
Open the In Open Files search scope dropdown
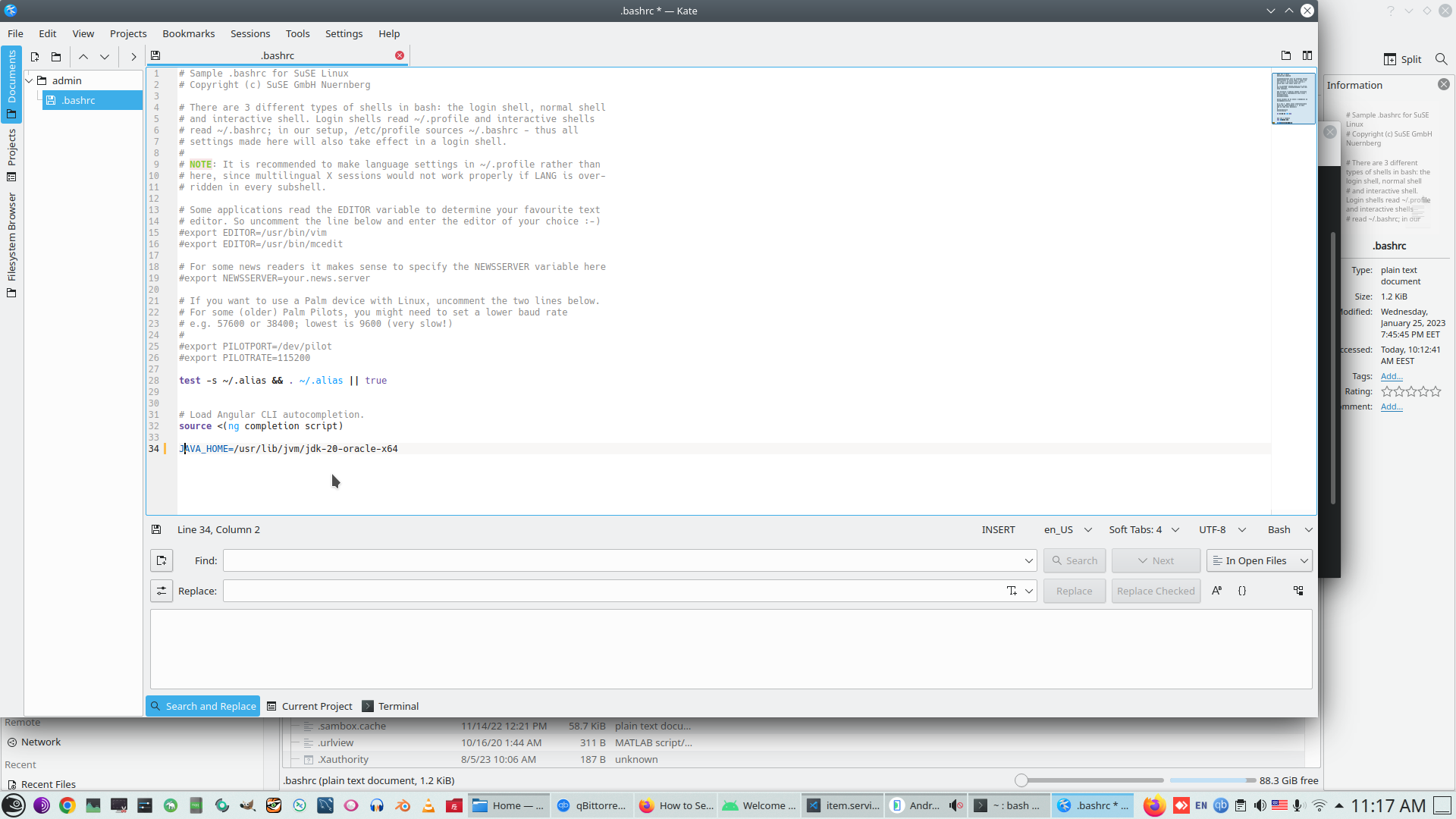[x=1259, y=560]
